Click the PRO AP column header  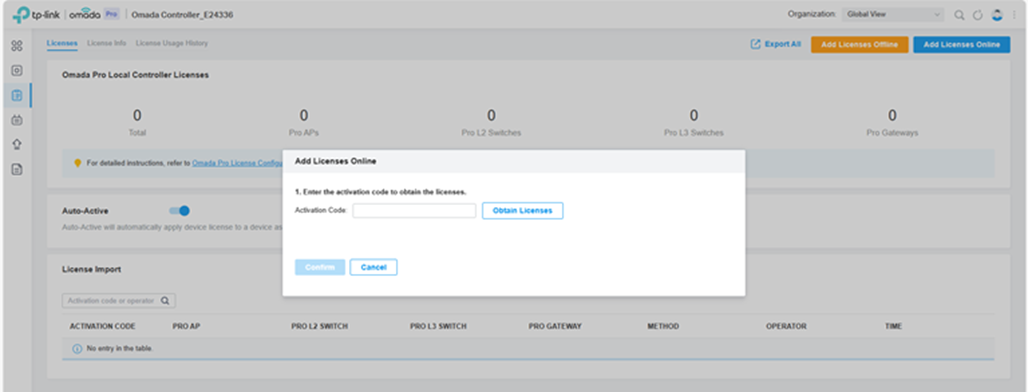186,326
